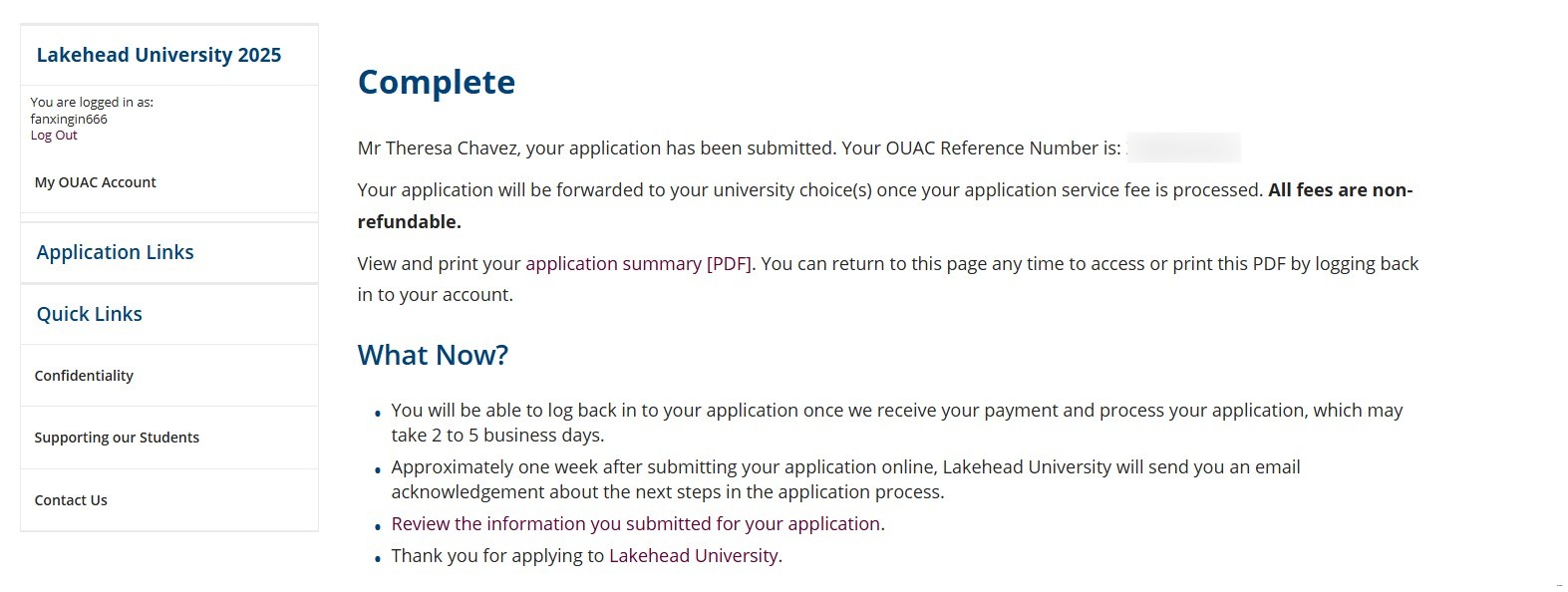Click the bold non-refundable fees notice

pyautogui.click(x=1340, y=190)
